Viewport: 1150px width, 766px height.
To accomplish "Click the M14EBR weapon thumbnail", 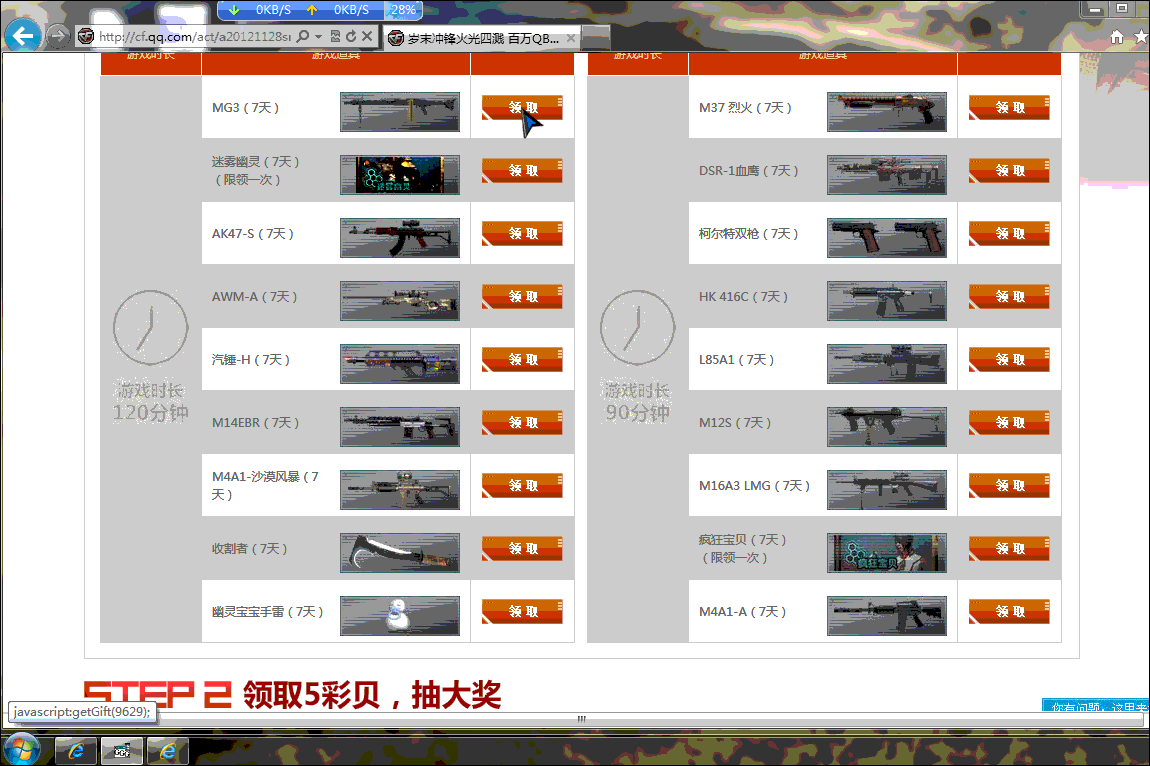I will tap(400, 427).
